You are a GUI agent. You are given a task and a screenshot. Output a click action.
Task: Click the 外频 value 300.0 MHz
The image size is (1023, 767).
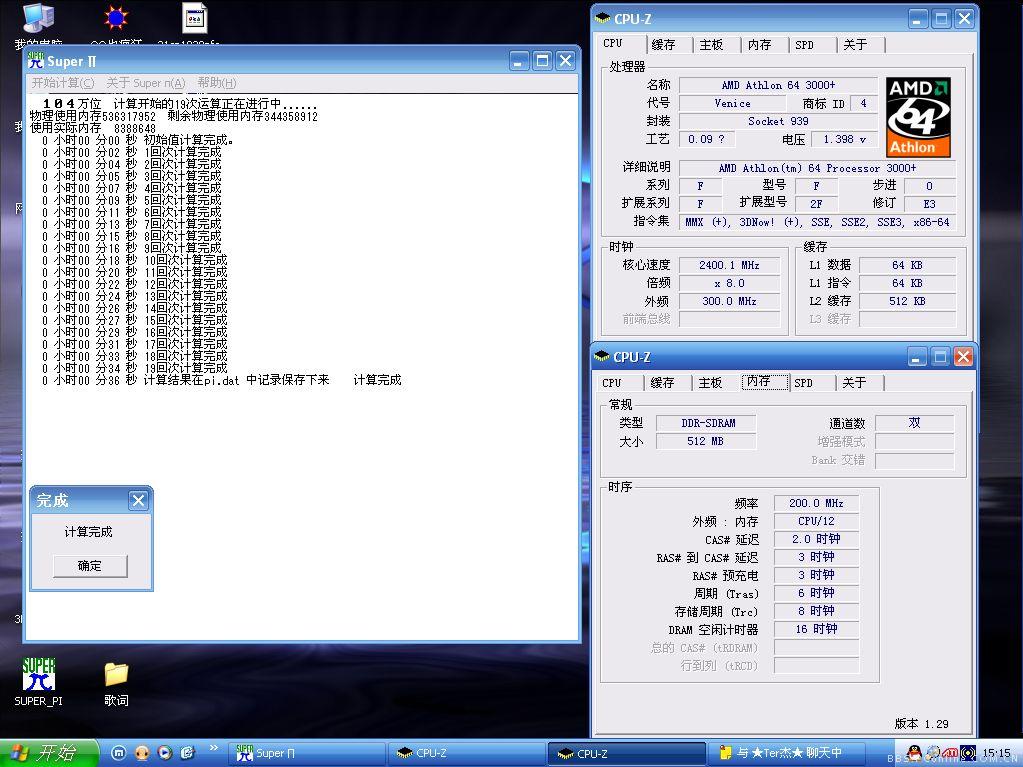click(729, 301)
